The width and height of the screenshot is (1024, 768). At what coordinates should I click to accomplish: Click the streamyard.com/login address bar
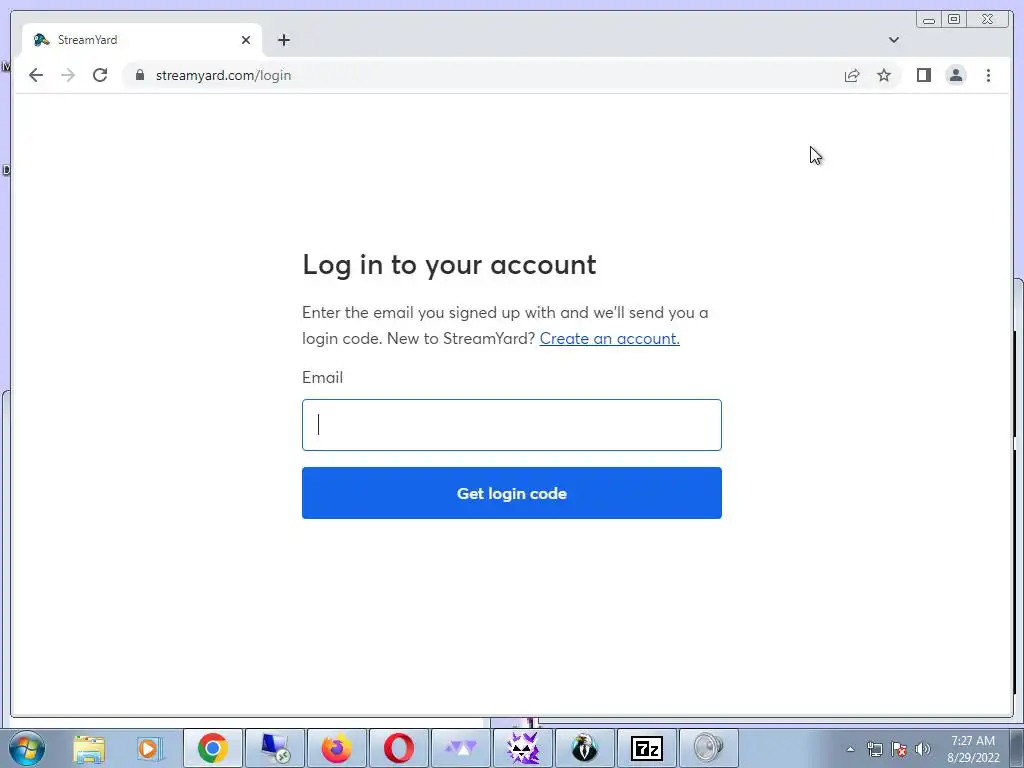point(484,75)
